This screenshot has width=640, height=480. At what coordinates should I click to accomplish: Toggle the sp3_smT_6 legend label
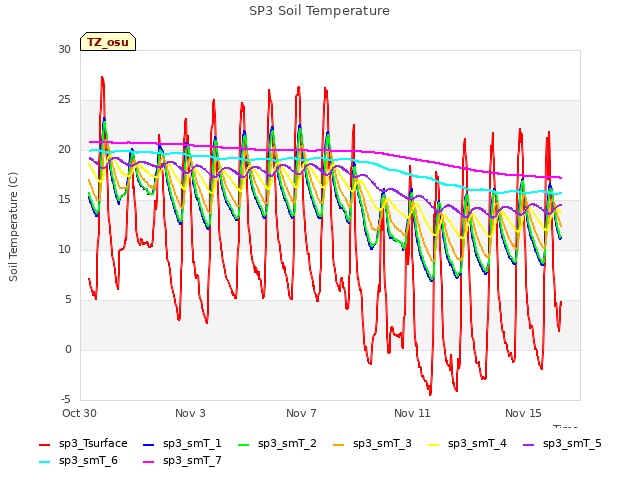88,461
